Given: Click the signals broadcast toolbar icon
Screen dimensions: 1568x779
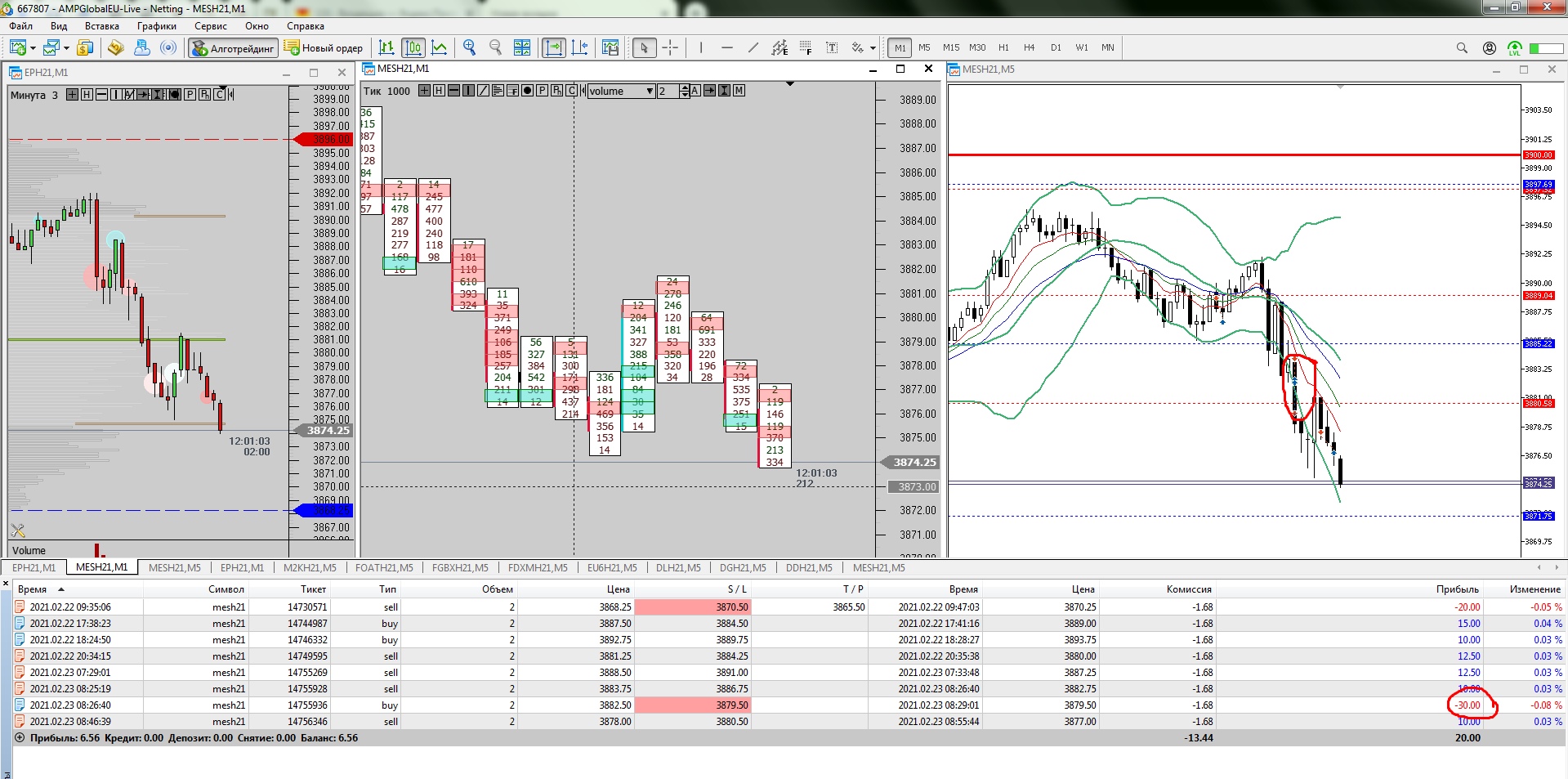Looking at the screenshot, I should pos(168,47).
